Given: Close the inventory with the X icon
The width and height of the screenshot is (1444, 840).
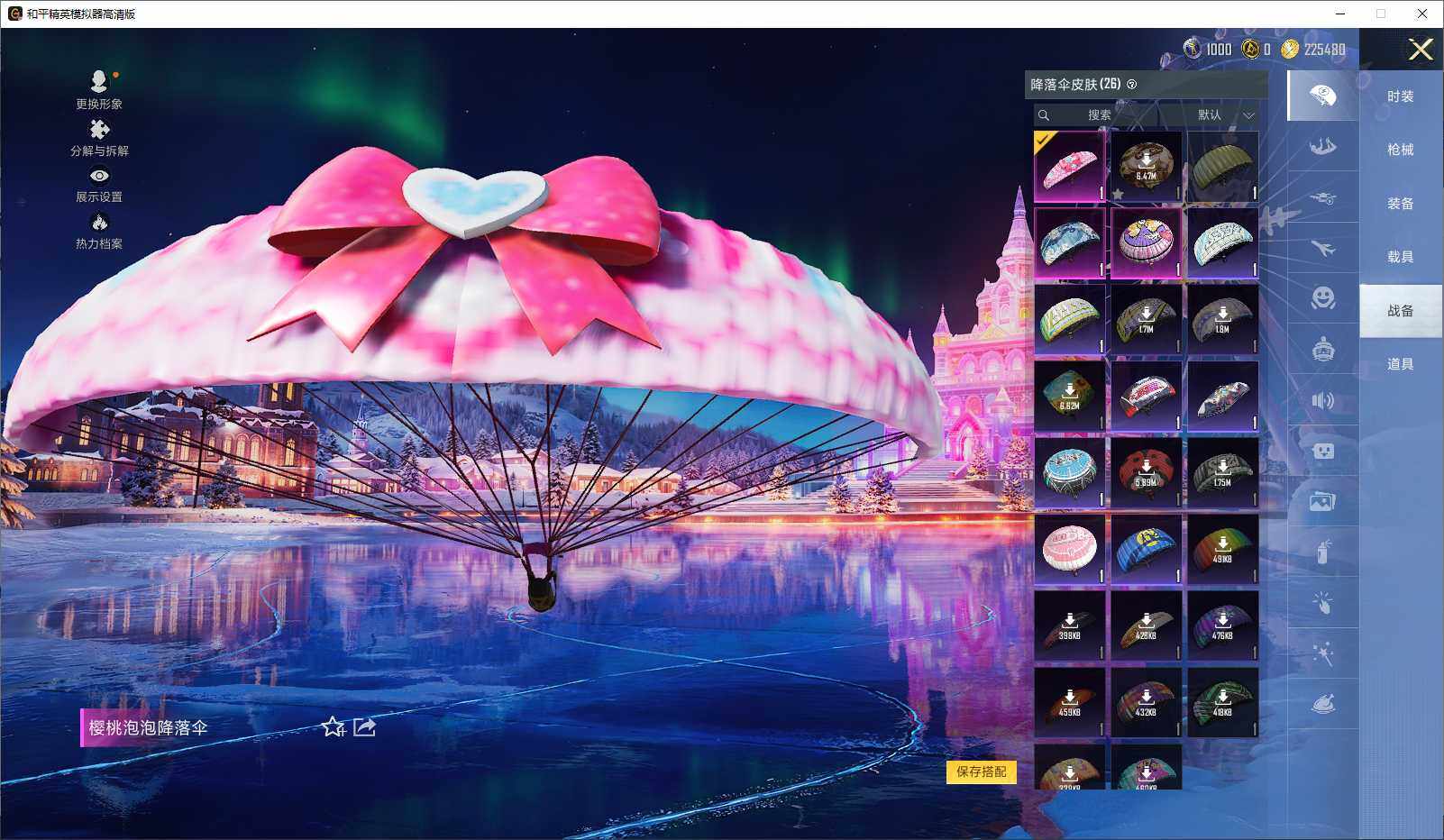Looking at the screenshot, I should click(1421, 50).
